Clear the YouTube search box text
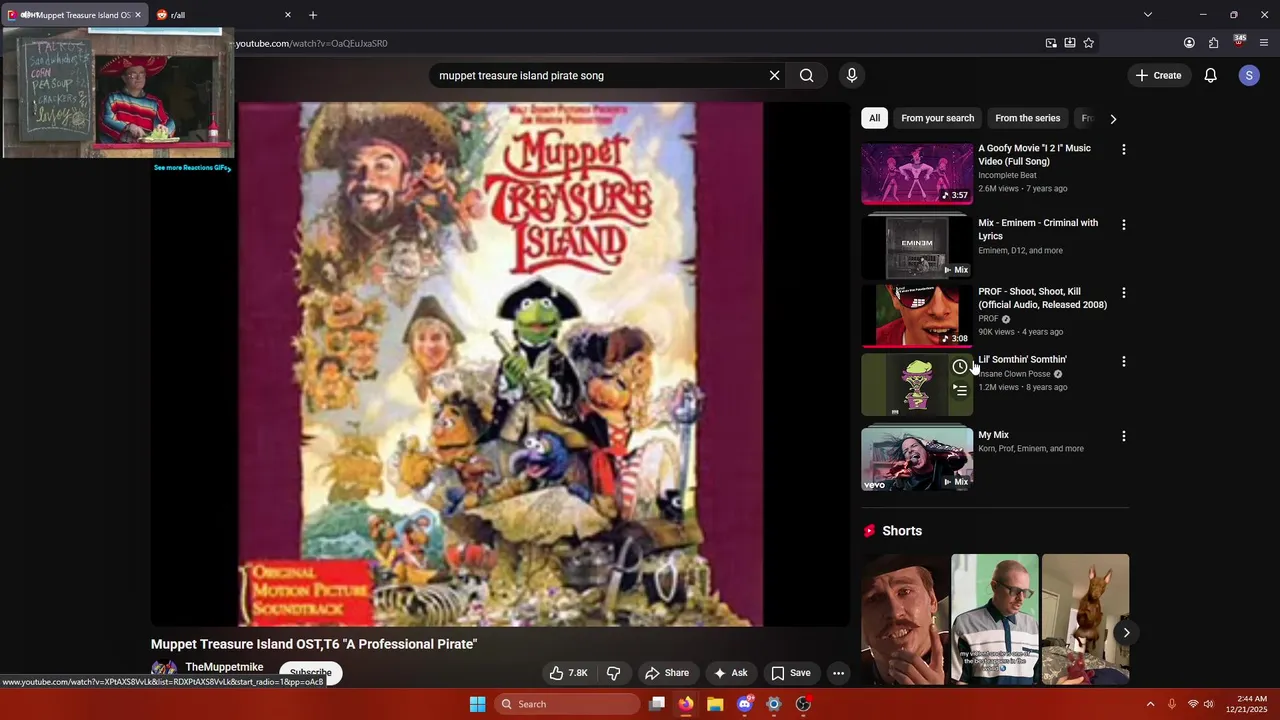 click(774, 75)
